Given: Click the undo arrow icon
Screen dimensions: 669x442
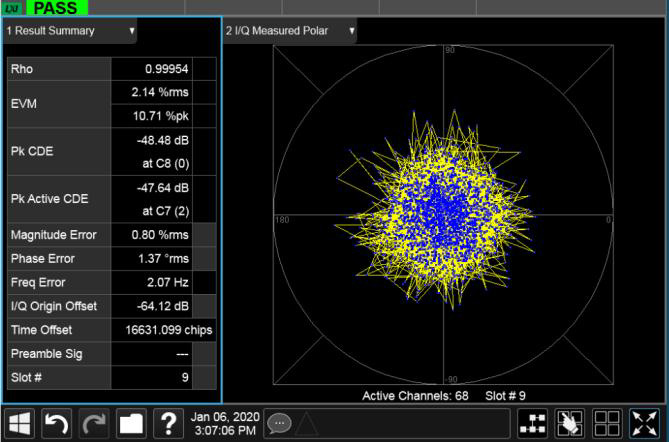Looking at the screenshot, I should (58, 423).
